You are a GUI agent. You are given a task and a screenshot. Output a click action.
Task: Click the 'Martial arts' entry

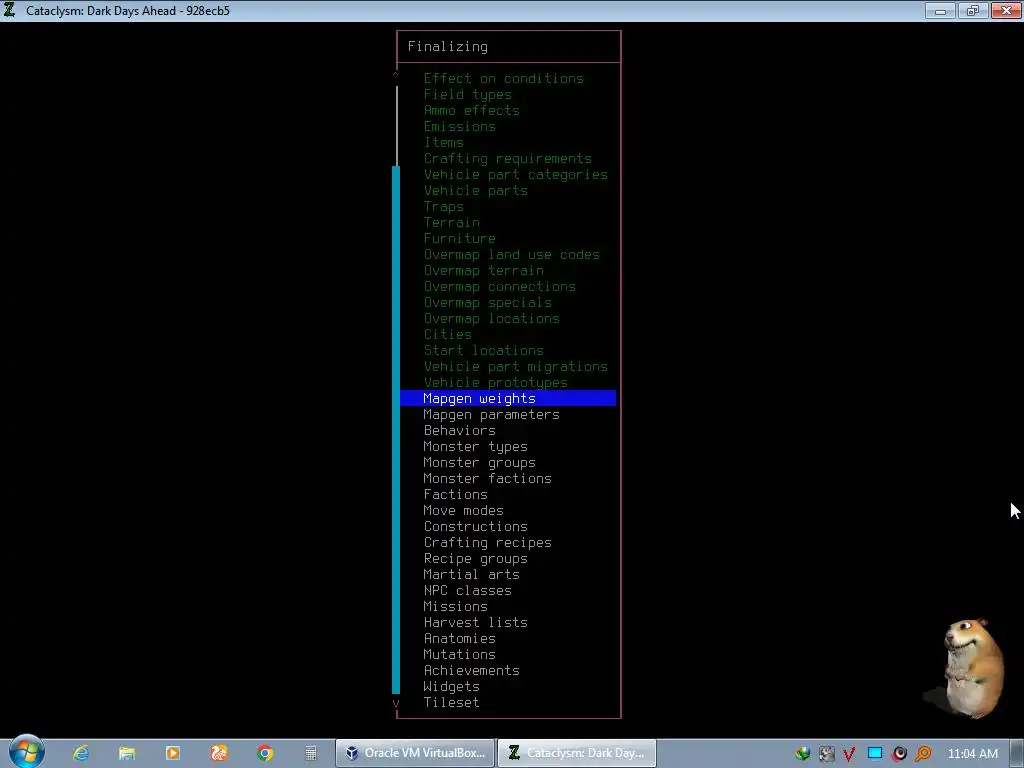tap(472, 575)
